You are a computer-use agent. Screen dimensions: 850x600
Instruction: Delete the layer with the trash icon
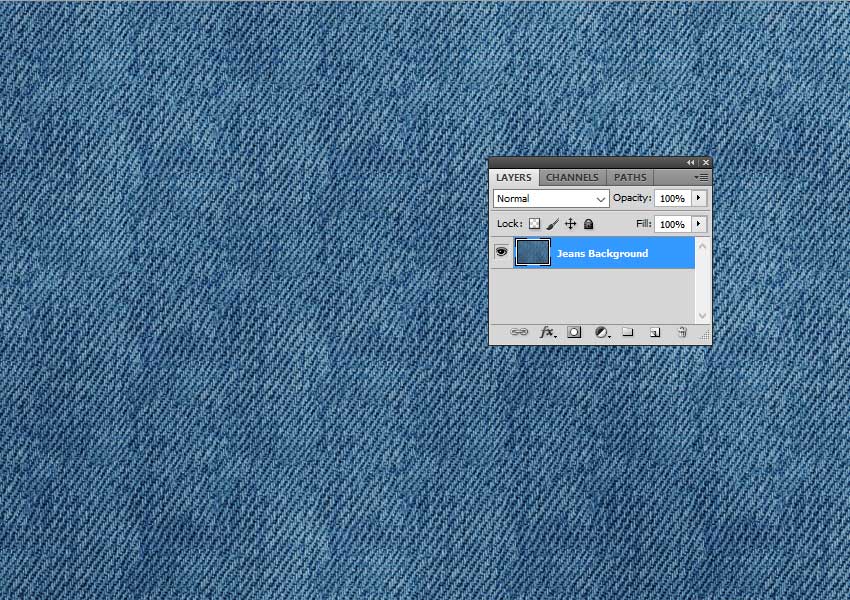(x=682, y=331)
